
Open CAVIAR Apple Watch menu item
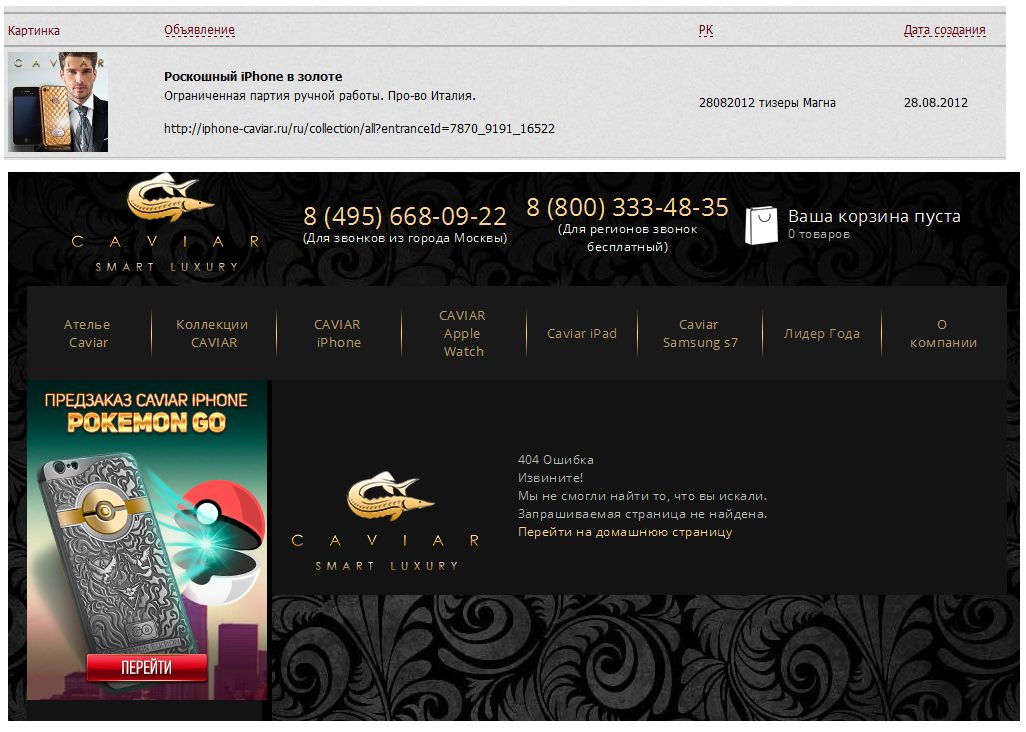pos(463,333)
